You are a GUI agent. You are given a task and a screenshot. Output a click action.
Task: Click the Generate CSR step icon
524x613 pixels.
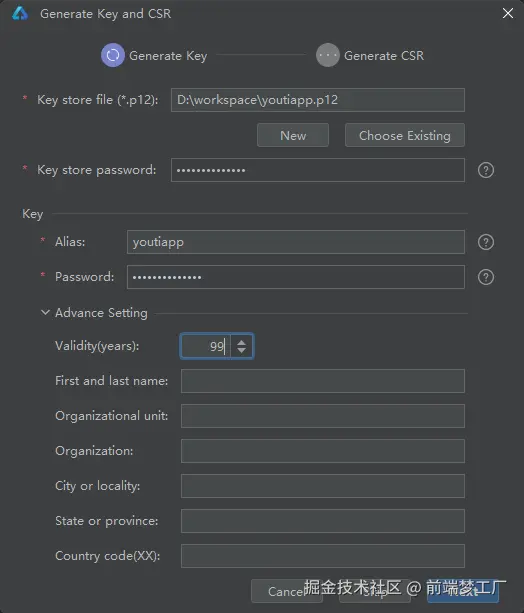click(x=328, y=55)
